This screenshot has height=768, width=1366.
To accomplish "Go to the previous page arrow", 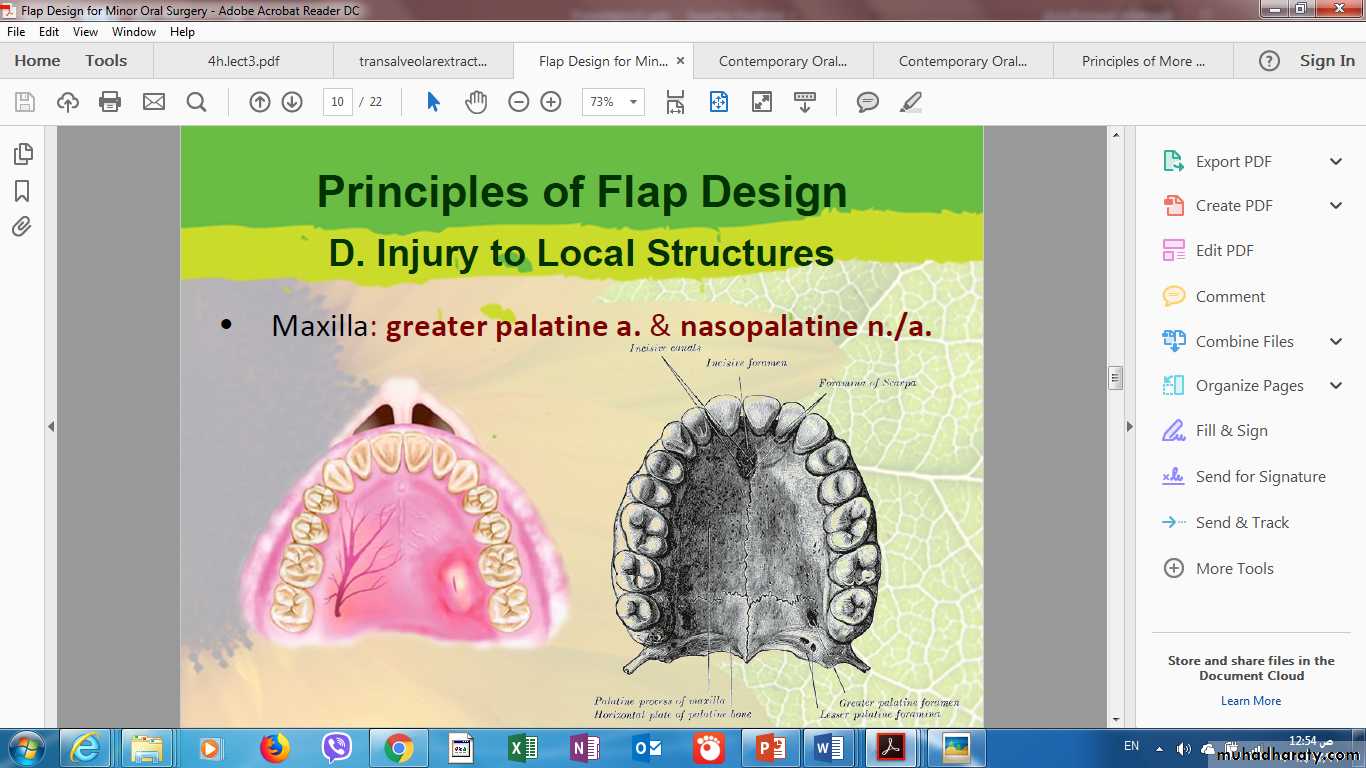I will [260, 102].
